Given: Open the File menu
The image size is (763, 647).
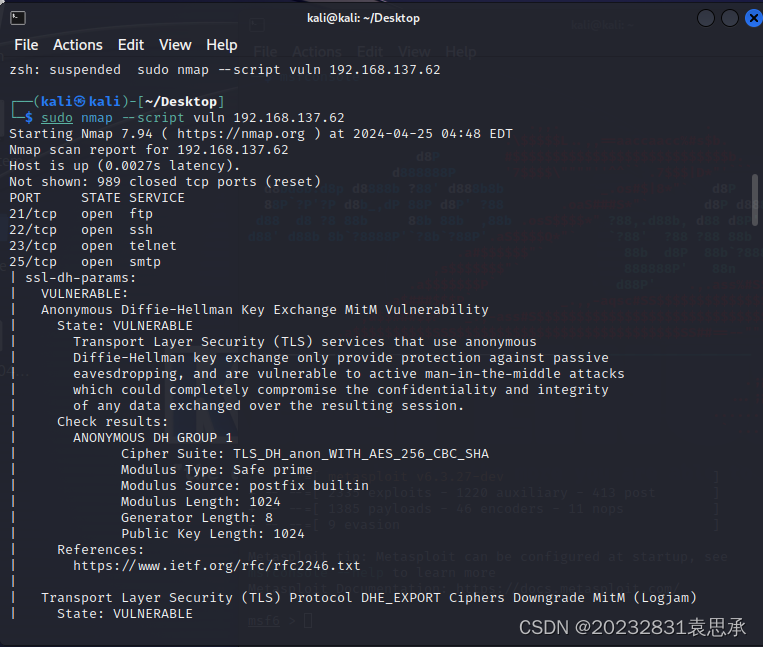Looking at the screenshot, I should [x=26, y=45].
